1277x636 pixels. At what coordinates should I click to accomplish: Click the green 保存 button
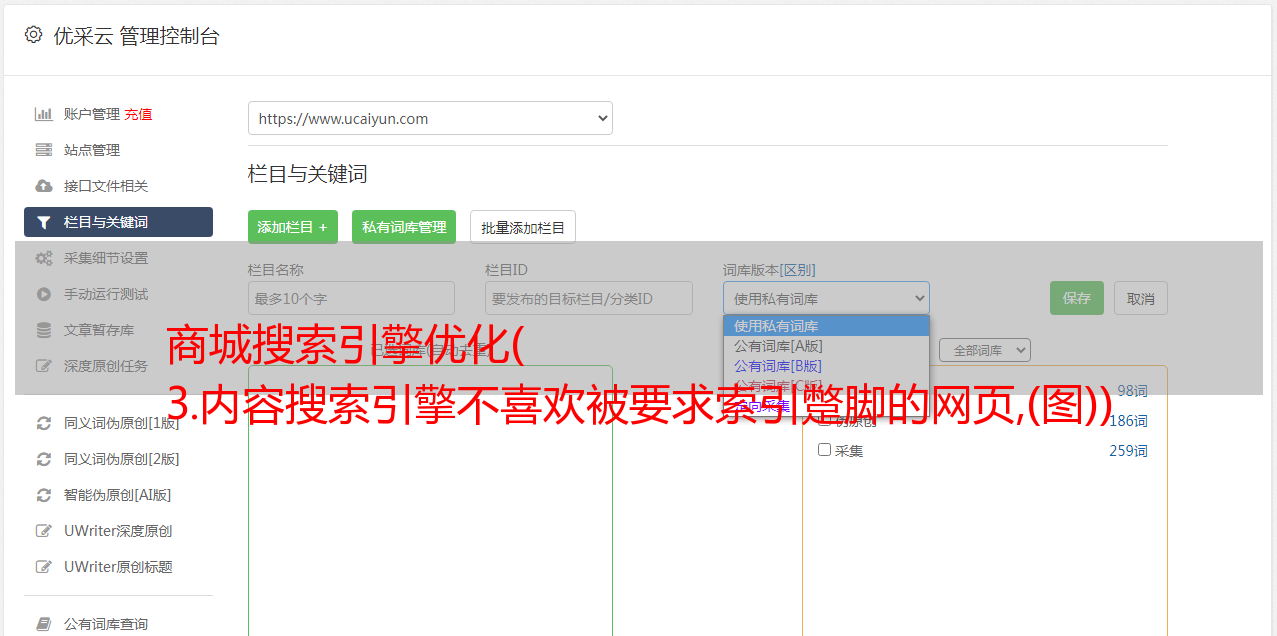(1077, 298)
